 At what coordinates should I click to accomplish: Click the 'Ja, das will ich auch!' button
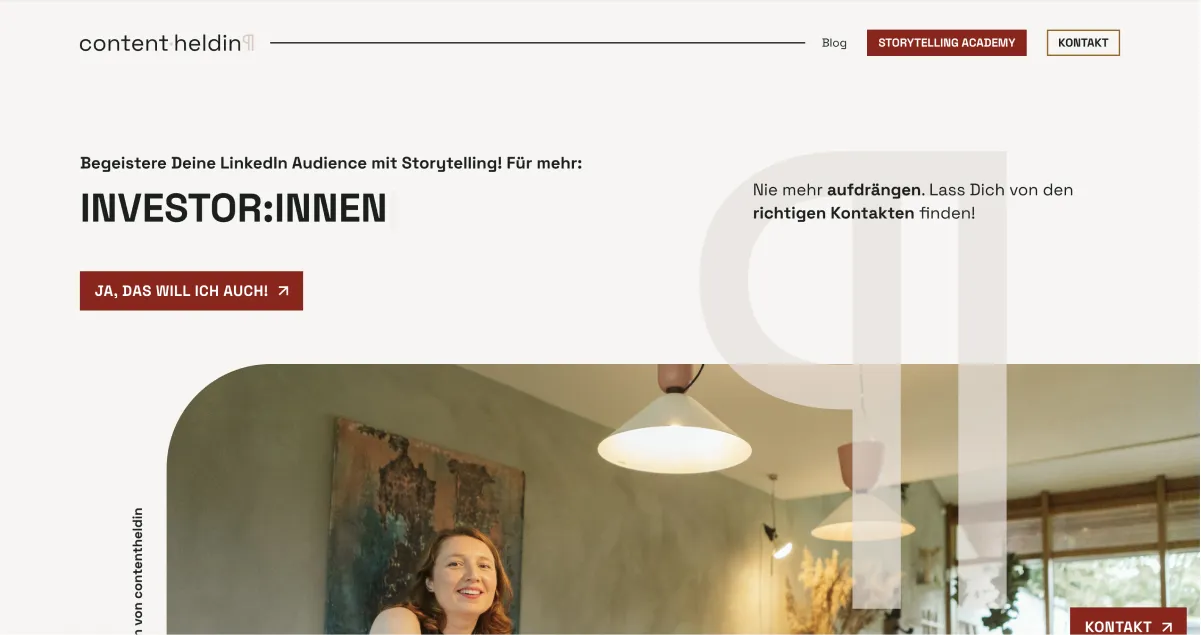tap(191, 291)
